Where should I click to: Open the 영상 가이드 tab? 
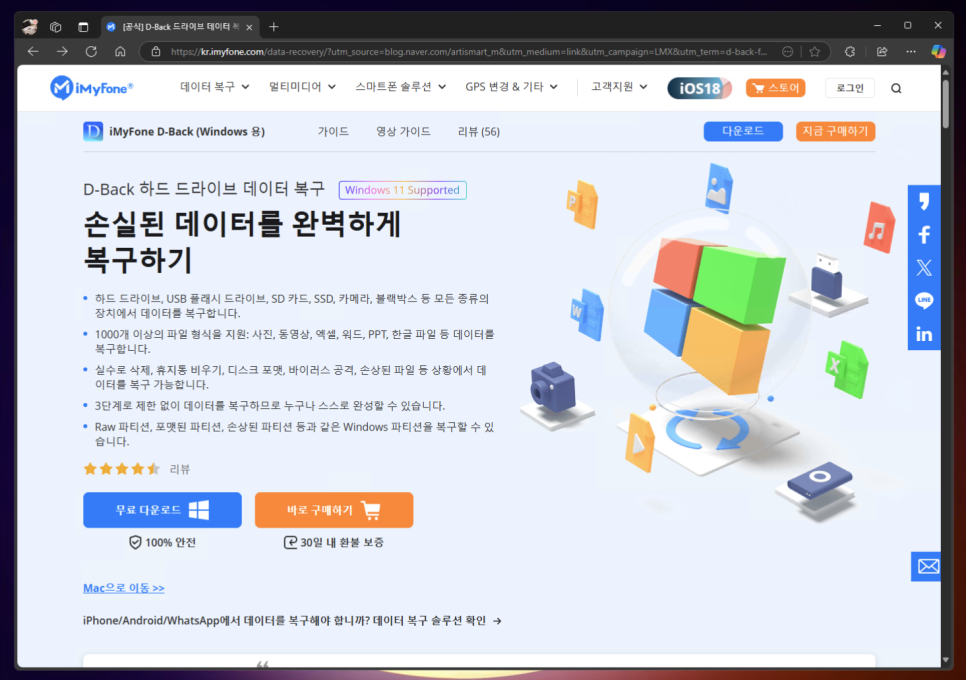point(403,131)
